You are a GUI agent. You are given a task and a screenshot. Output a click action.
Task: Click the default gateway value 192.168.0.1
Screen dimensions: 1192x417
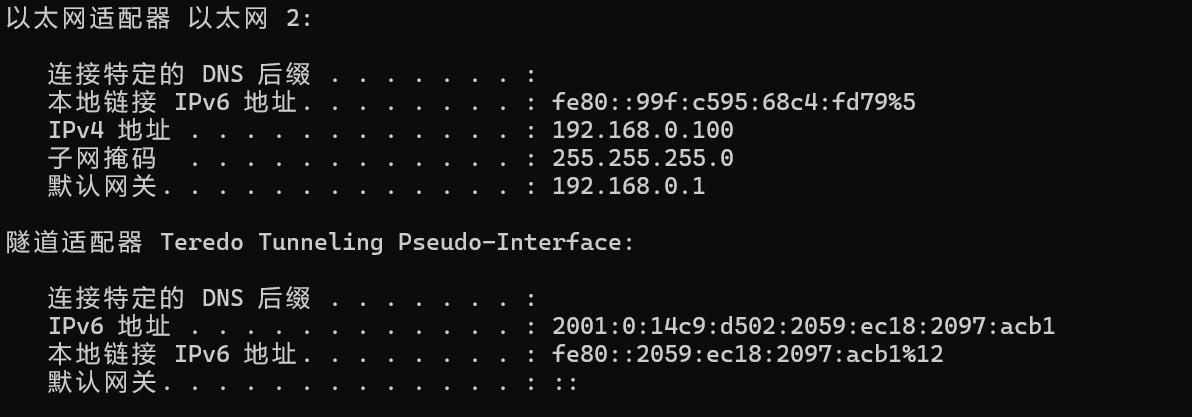click(x=629, y=186)
